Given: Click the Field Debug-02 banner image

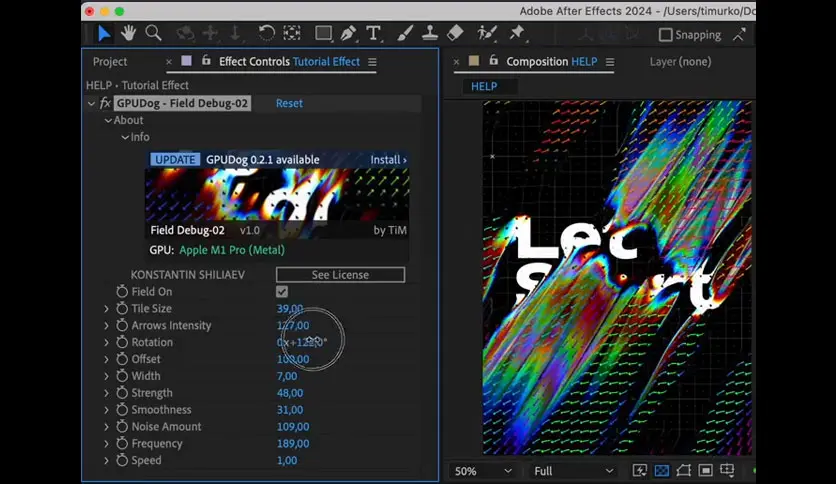Looking at the screenshot, I should click(277, 195).
